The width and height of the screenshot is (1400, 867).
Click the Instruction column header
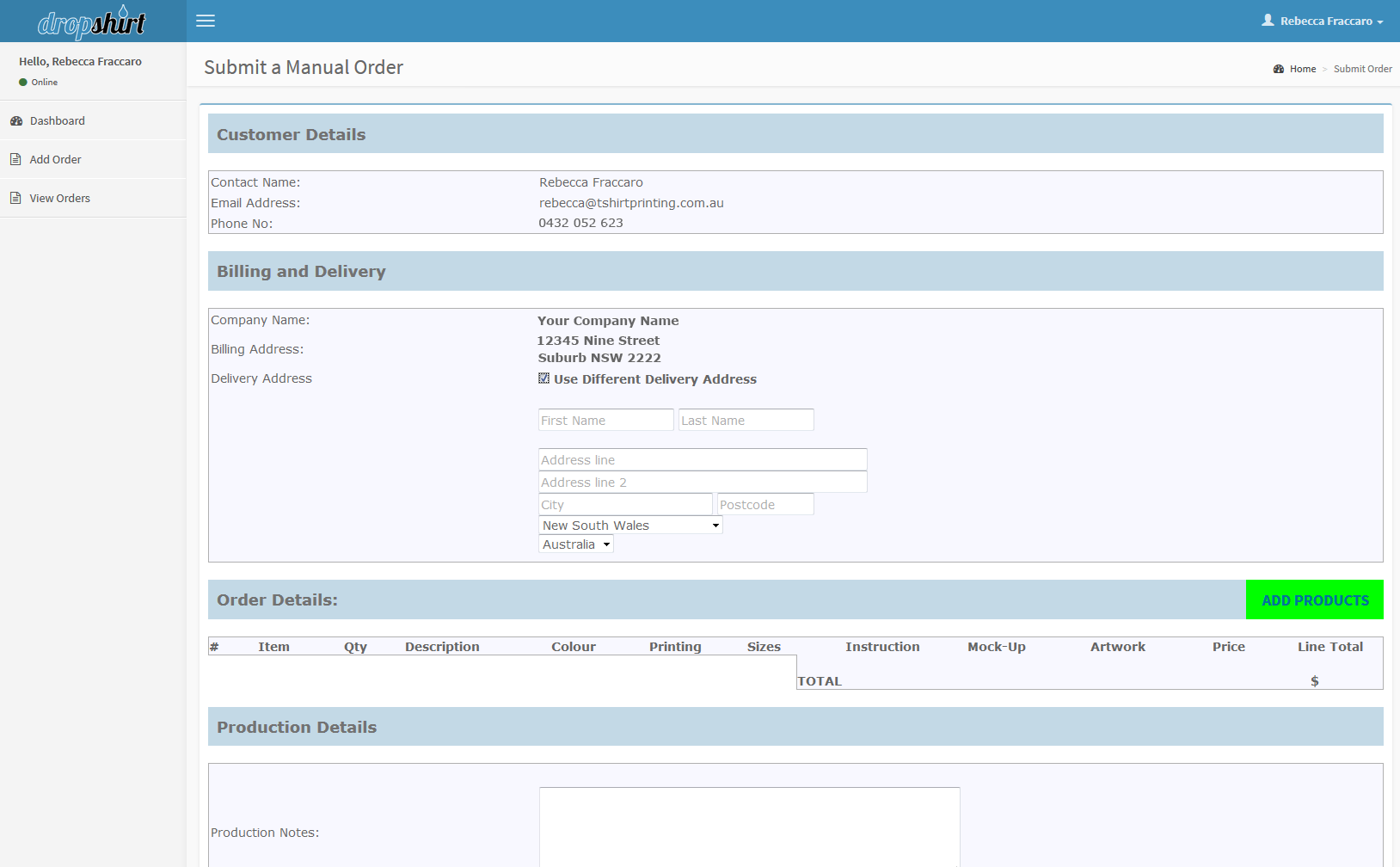click(x=882, y=647)
